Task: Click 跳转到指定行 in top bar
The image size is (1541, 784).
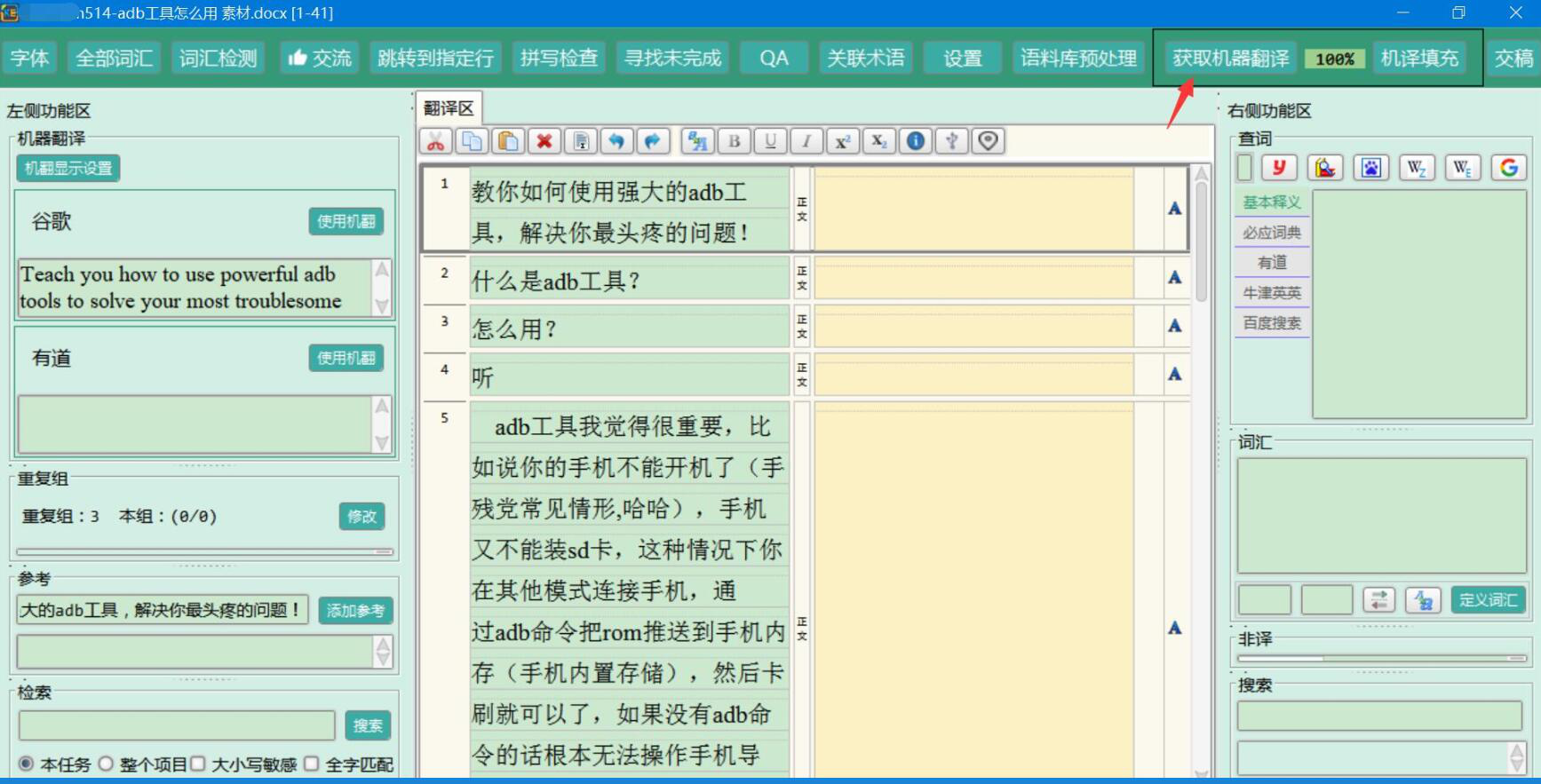Action: point(435,58)
